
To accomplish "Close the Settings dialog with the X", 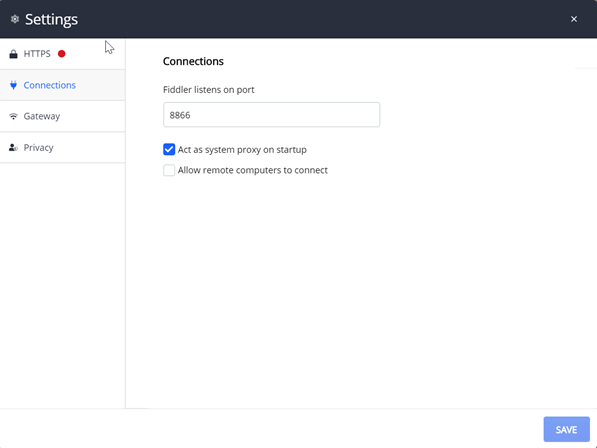I will point(574,19).
